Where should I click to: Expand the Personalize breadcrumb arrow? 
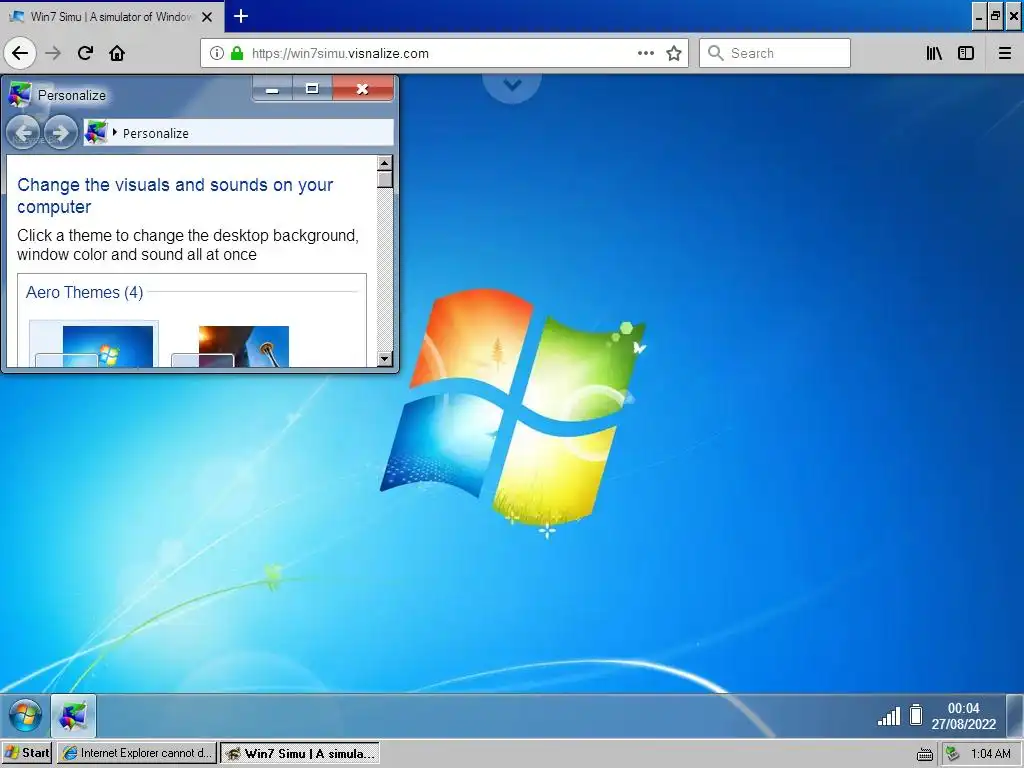(115, 133)
